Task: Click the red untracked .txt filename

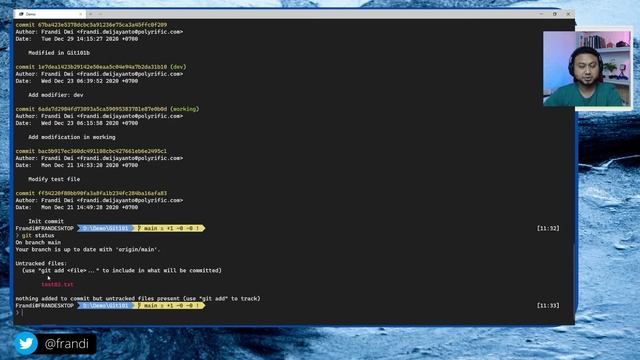Action: (58, 284)
